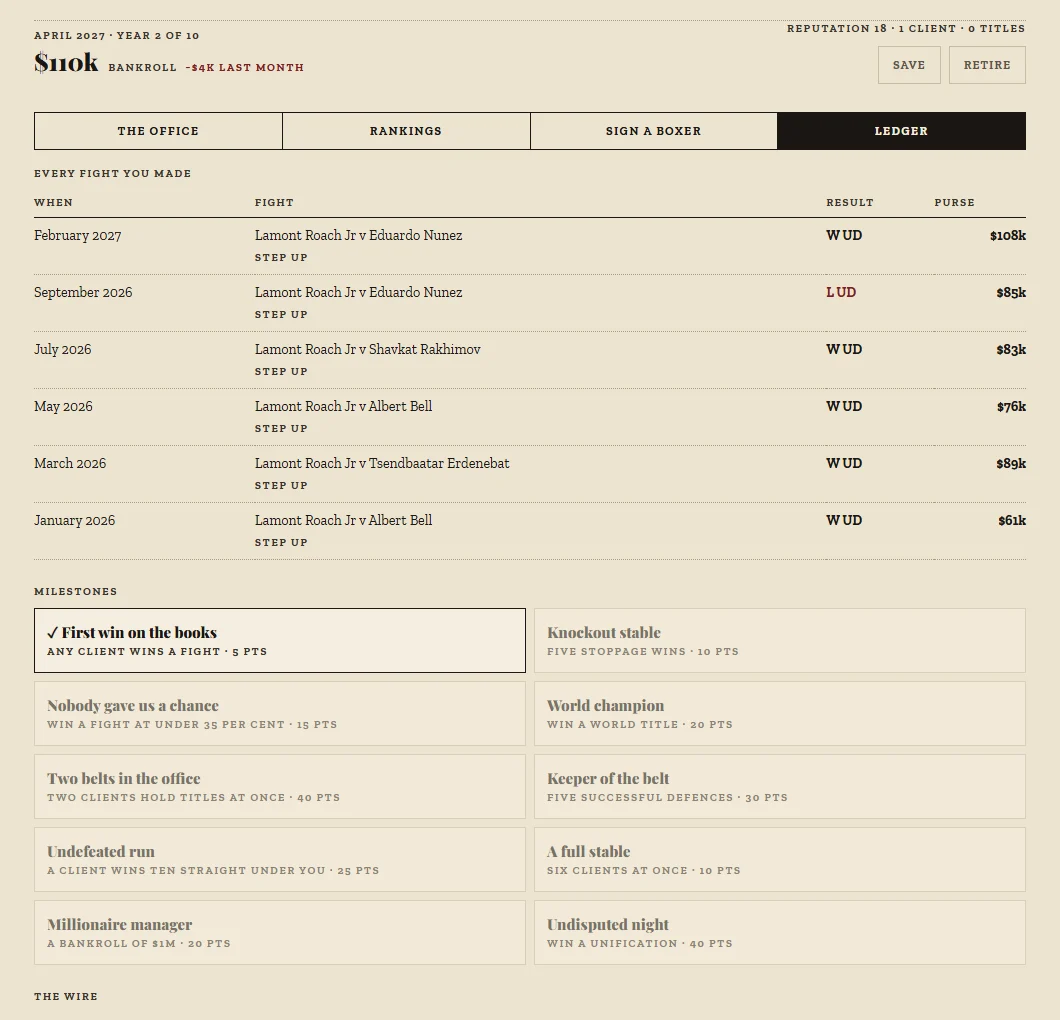The image size is (1060, 1020).
Task: Select 'Two belts in the office' milestone
Action: [280, 786]
